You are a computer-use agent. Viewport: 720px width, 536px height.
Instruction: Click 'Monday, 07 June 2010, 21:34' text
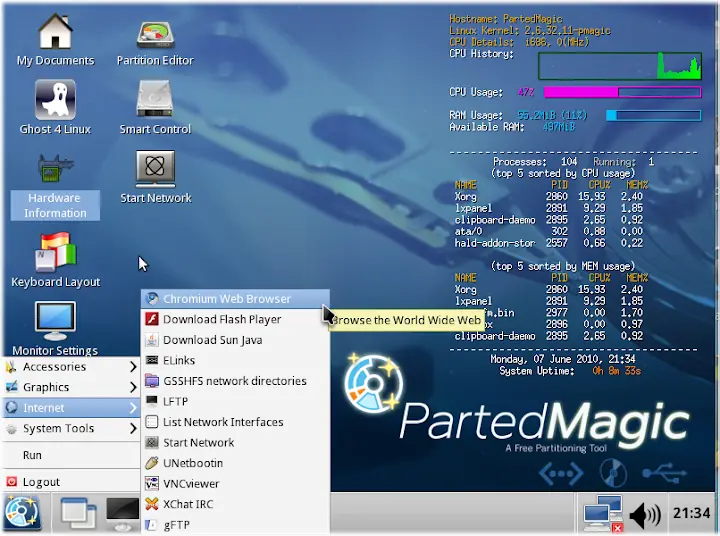click(x=563, y=359)
